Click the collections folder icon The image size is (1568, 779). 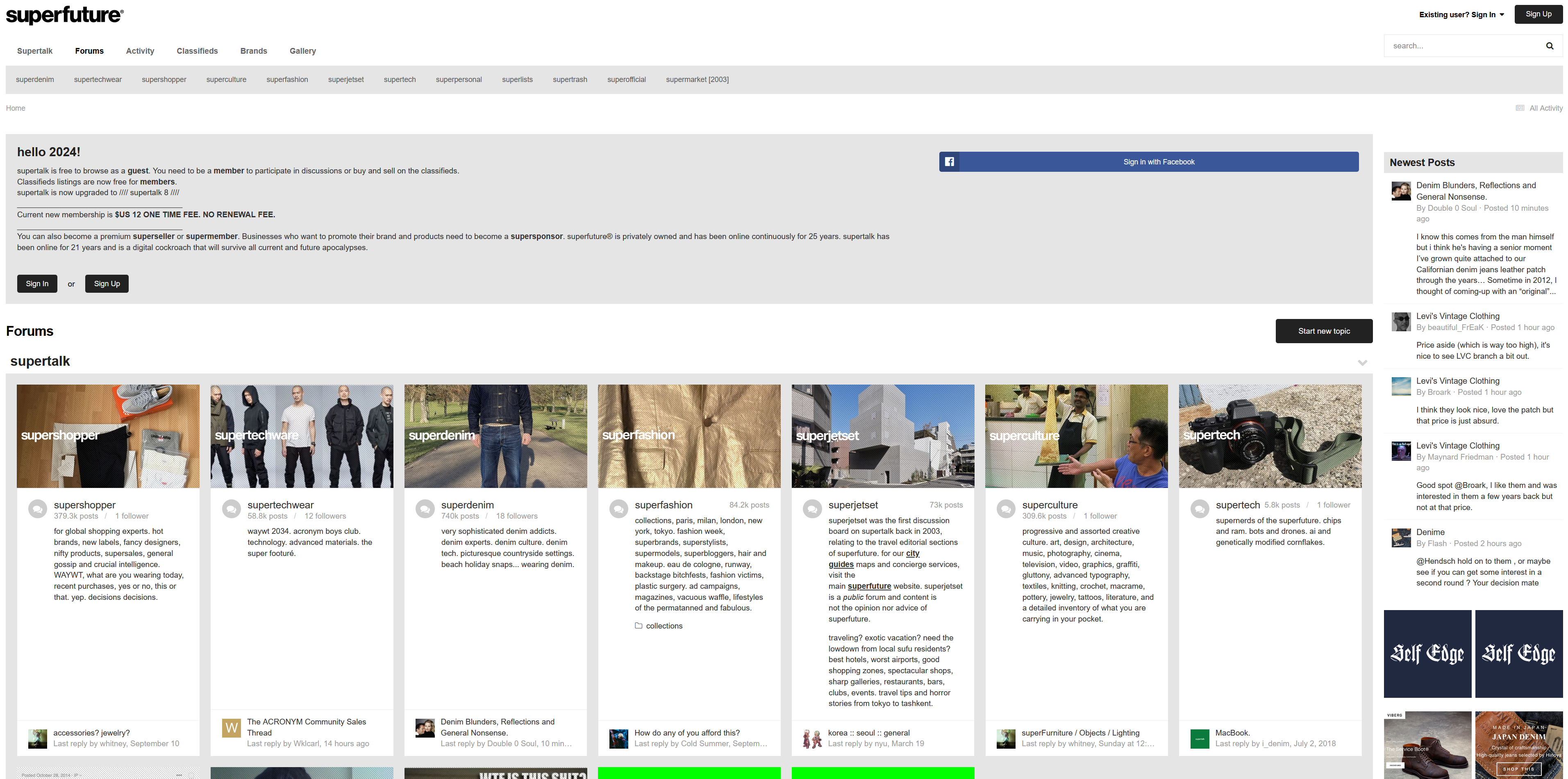pos(639,626)
